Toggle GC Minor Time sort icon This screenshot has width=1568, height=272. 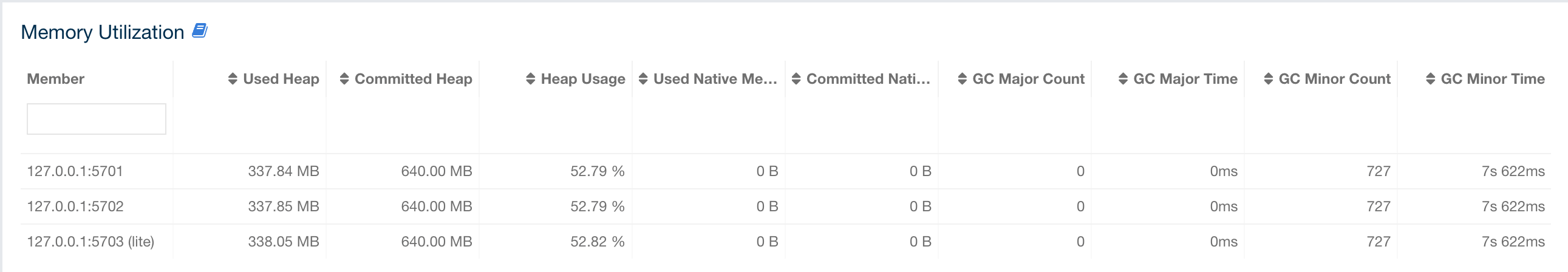click(1430, 79)
